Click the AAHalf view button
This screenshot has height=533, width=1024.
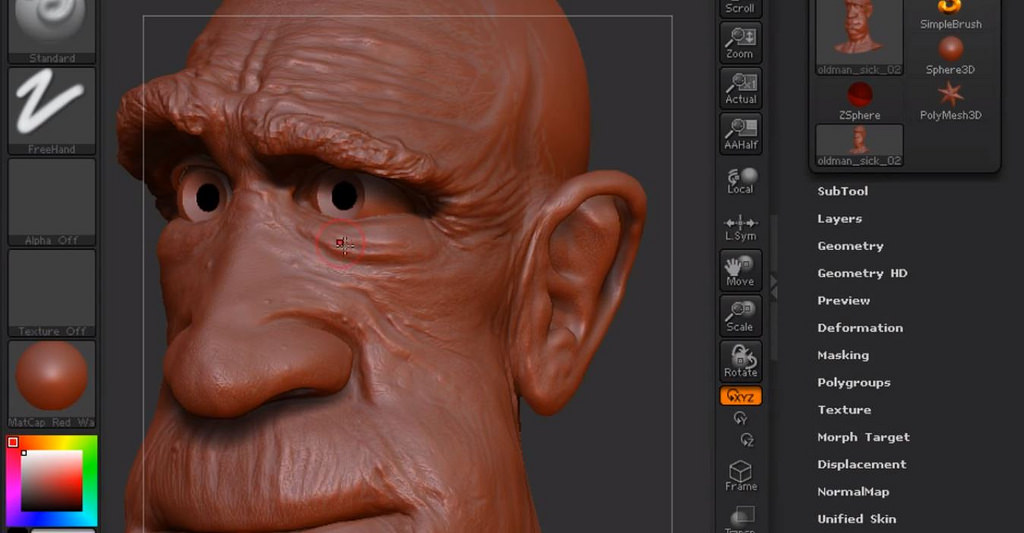coord(741,133)
